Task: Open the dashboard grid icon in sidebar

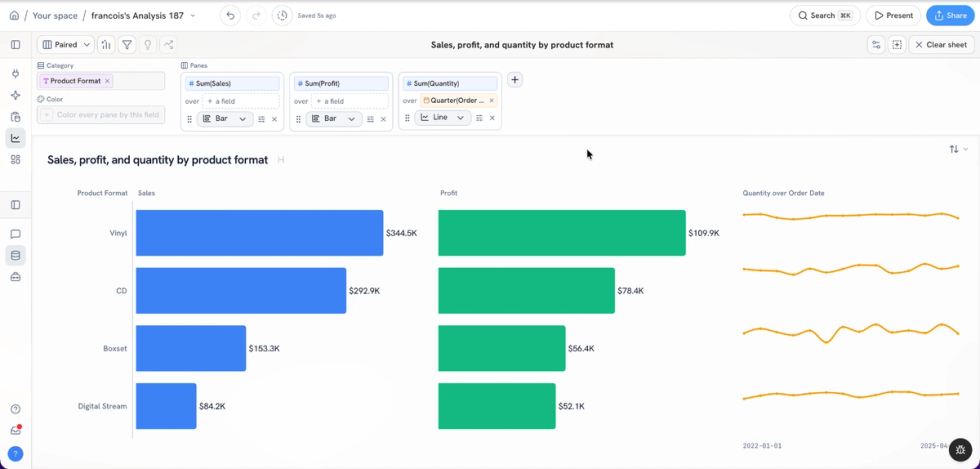Action: 16,159
